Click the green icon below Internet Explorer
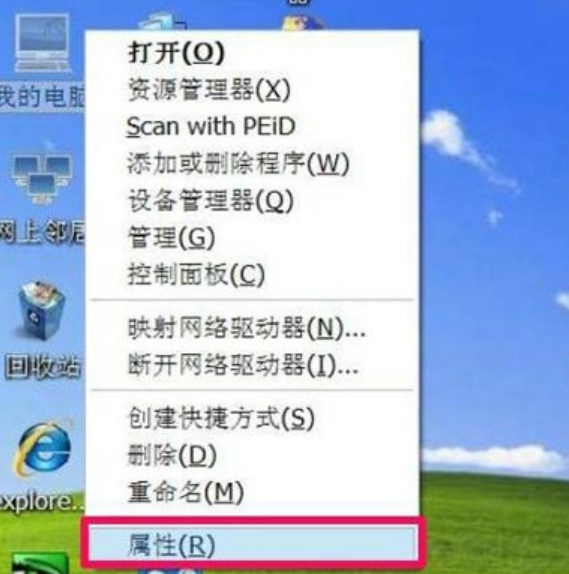The image size is (569, 574). [x=40, y=563]
